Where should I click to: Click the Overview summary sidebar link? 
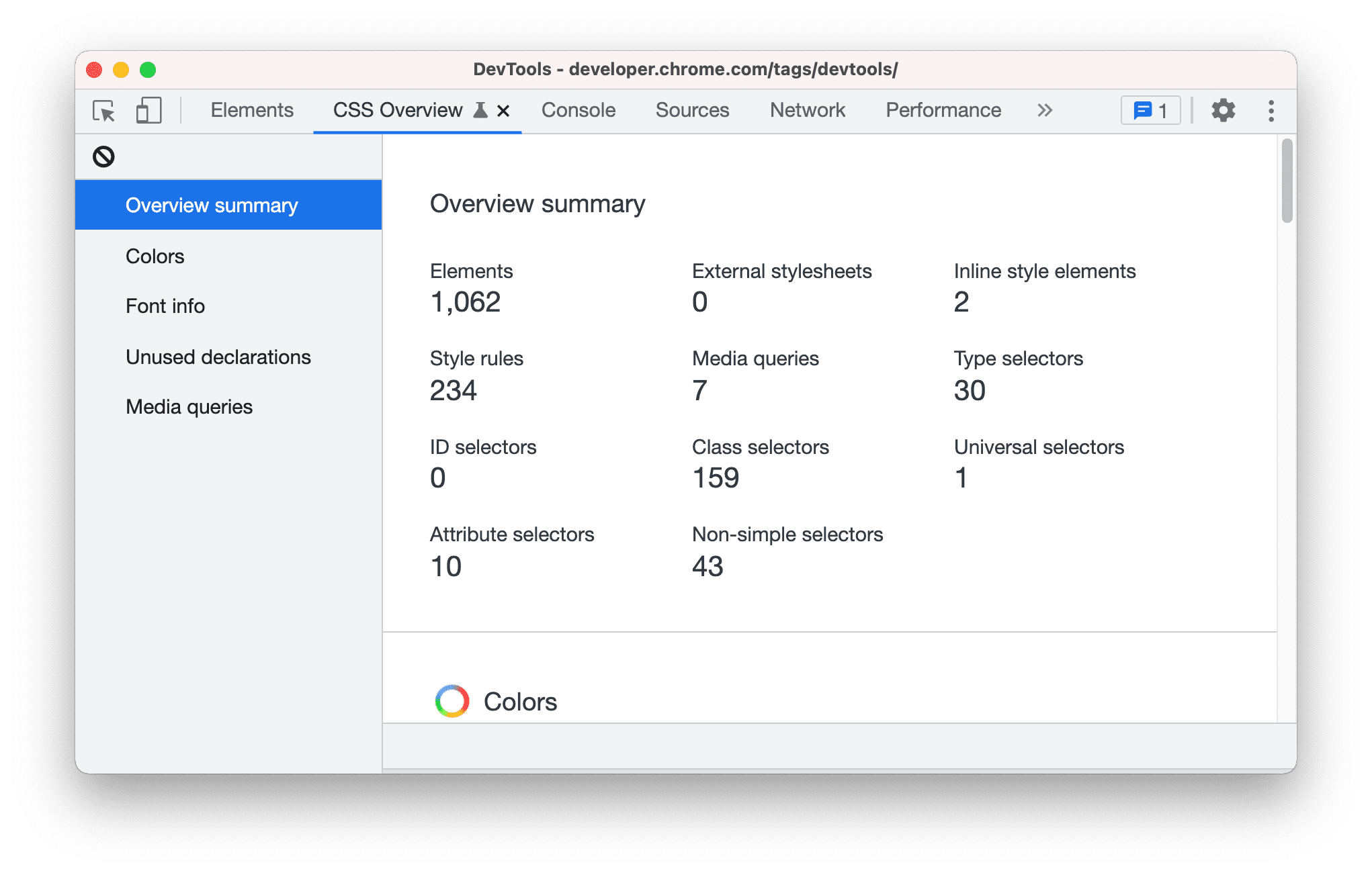pyautogui.click(x=214, y=206)
